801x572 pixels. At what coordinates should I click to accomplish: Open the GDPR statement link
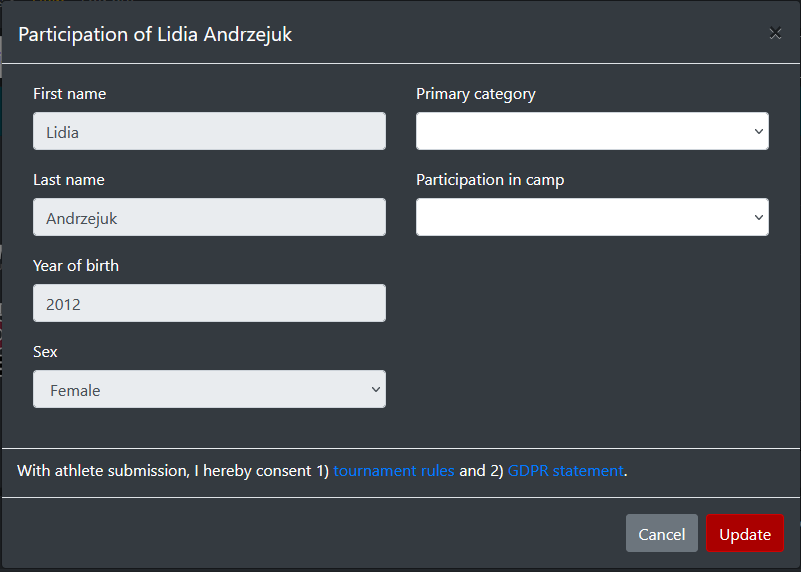tap(566, 470)
